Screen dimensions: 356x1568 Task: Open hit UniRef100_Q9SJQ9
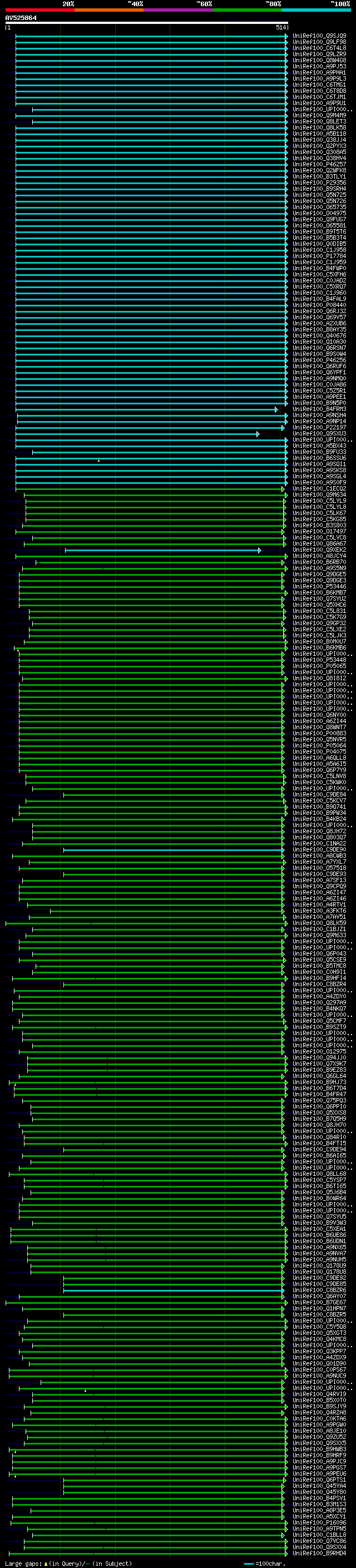tap(319, 36)
